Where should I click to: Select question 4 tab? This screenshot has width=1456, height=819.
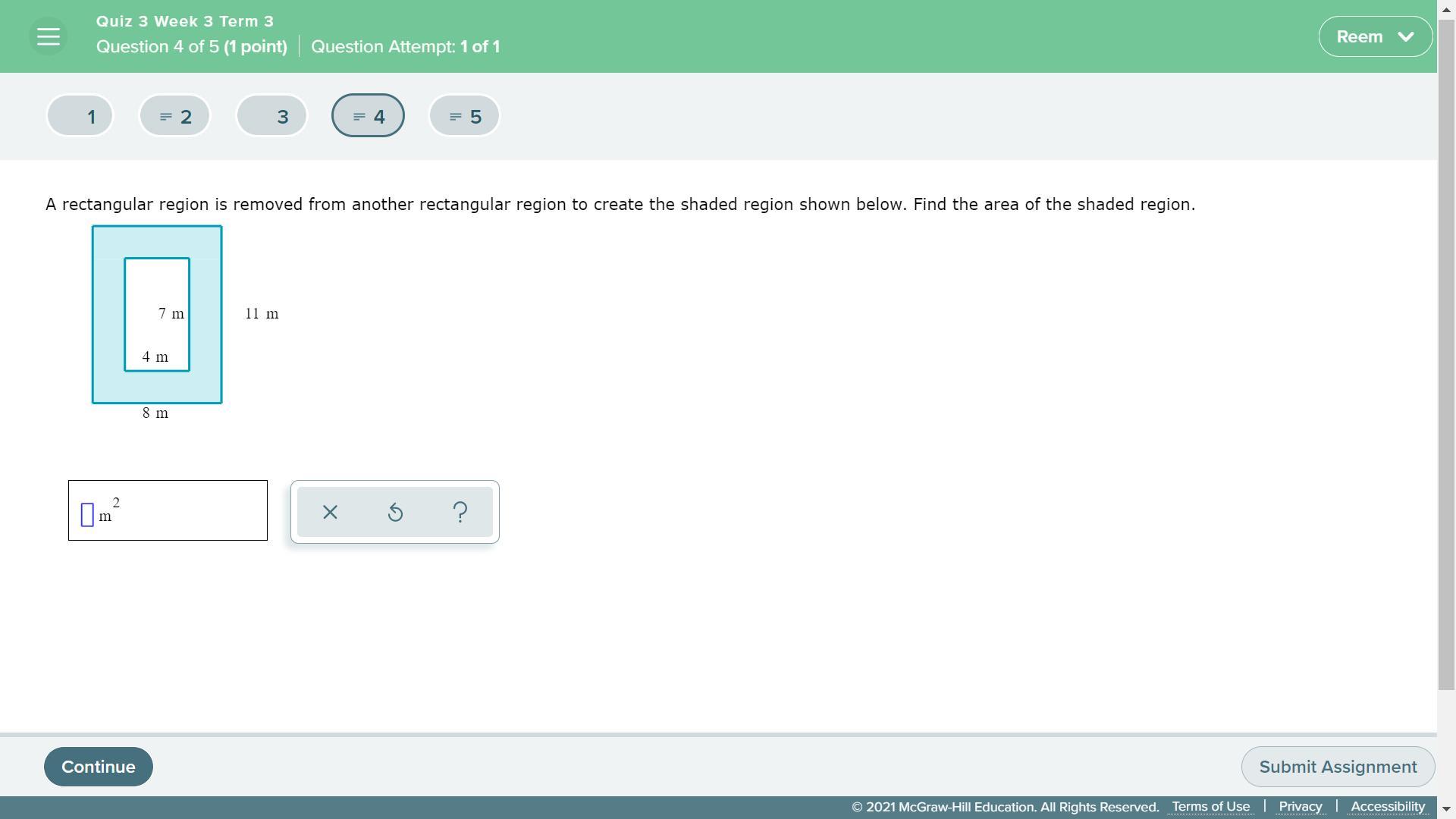pos(369,116)
